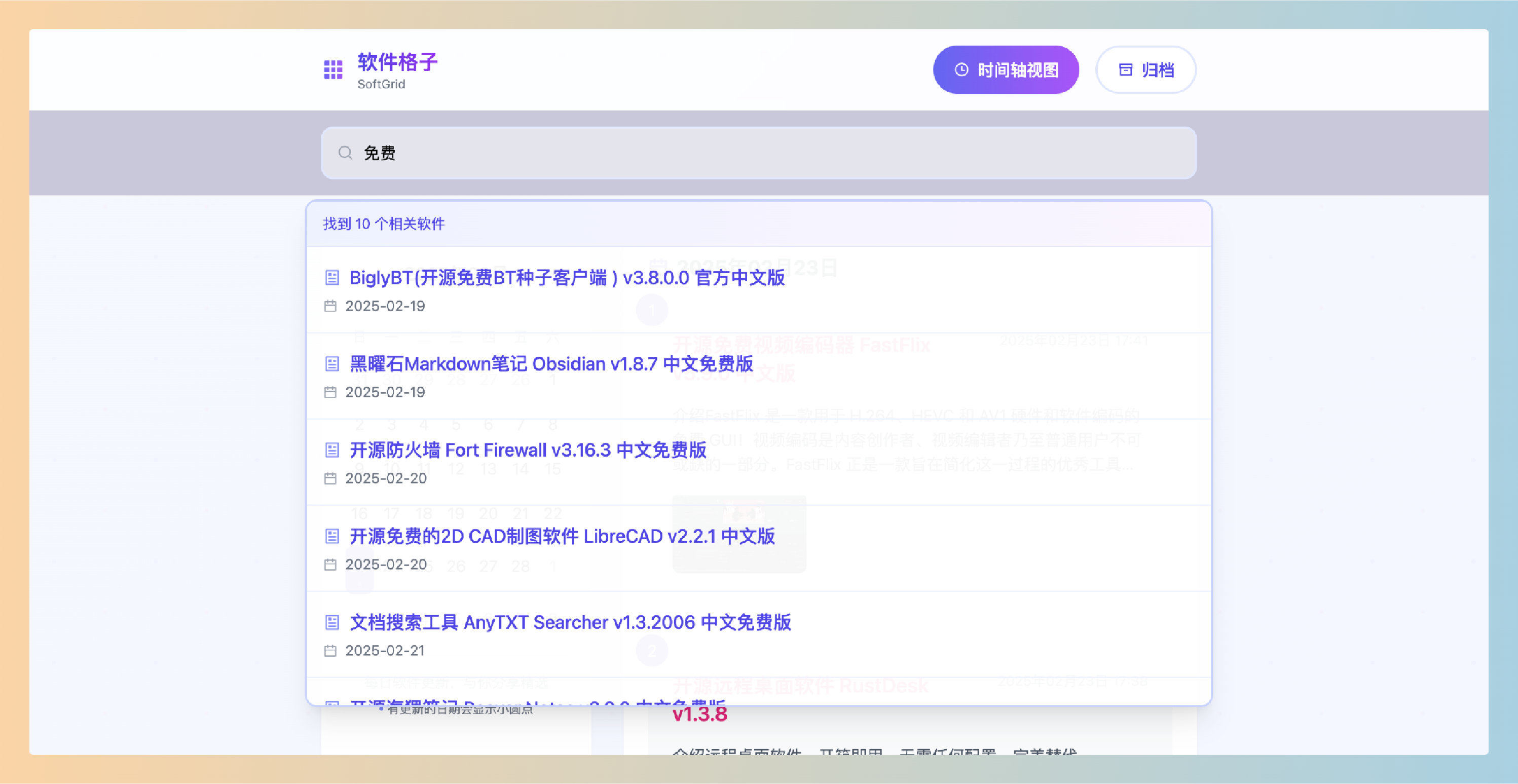Image resolution: width=1518 pixels, height=784 pixels.
Task: Click the document icon beside BiglyBT result
Action: [332, 277]
